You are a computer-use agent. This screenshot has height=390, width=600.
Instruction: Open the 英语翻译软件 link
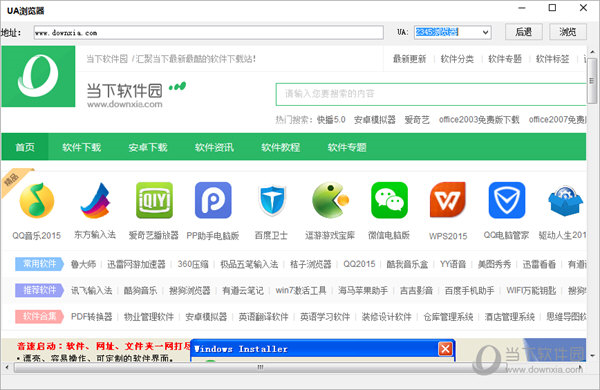click(264, 317)
